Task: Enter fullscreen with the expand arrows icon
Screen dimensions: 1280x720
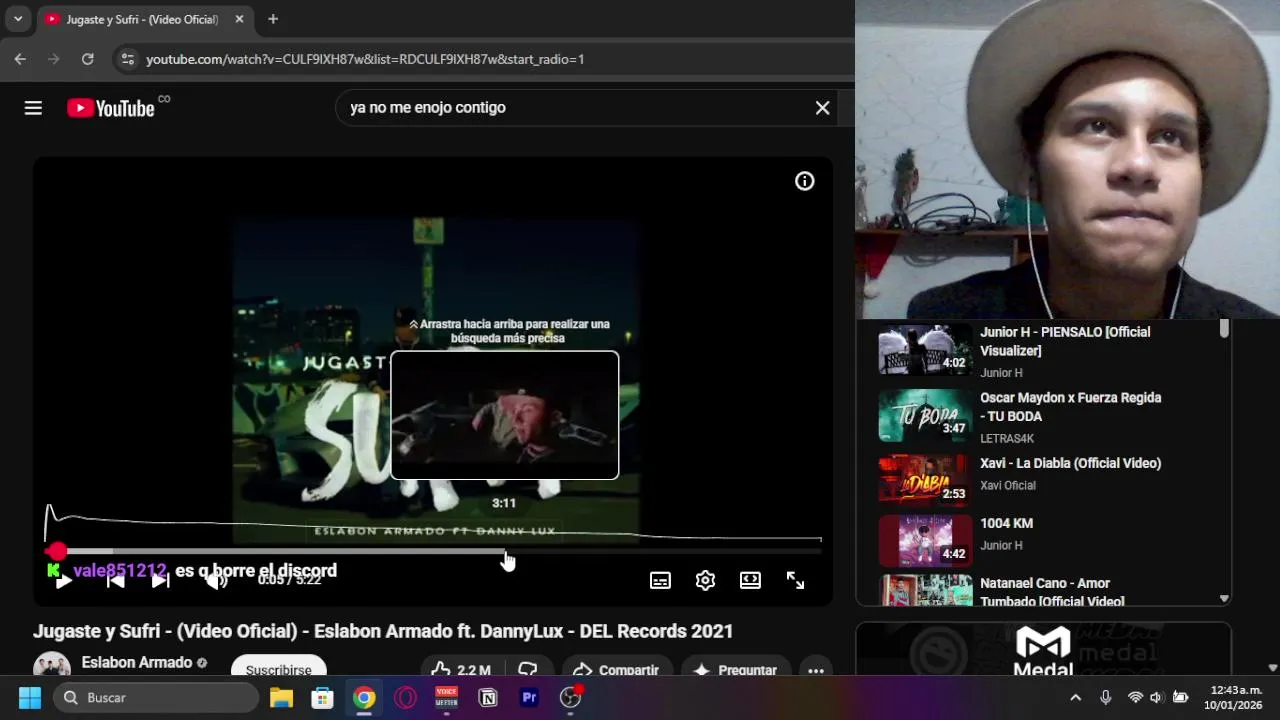Action: (x=795, y=580)
